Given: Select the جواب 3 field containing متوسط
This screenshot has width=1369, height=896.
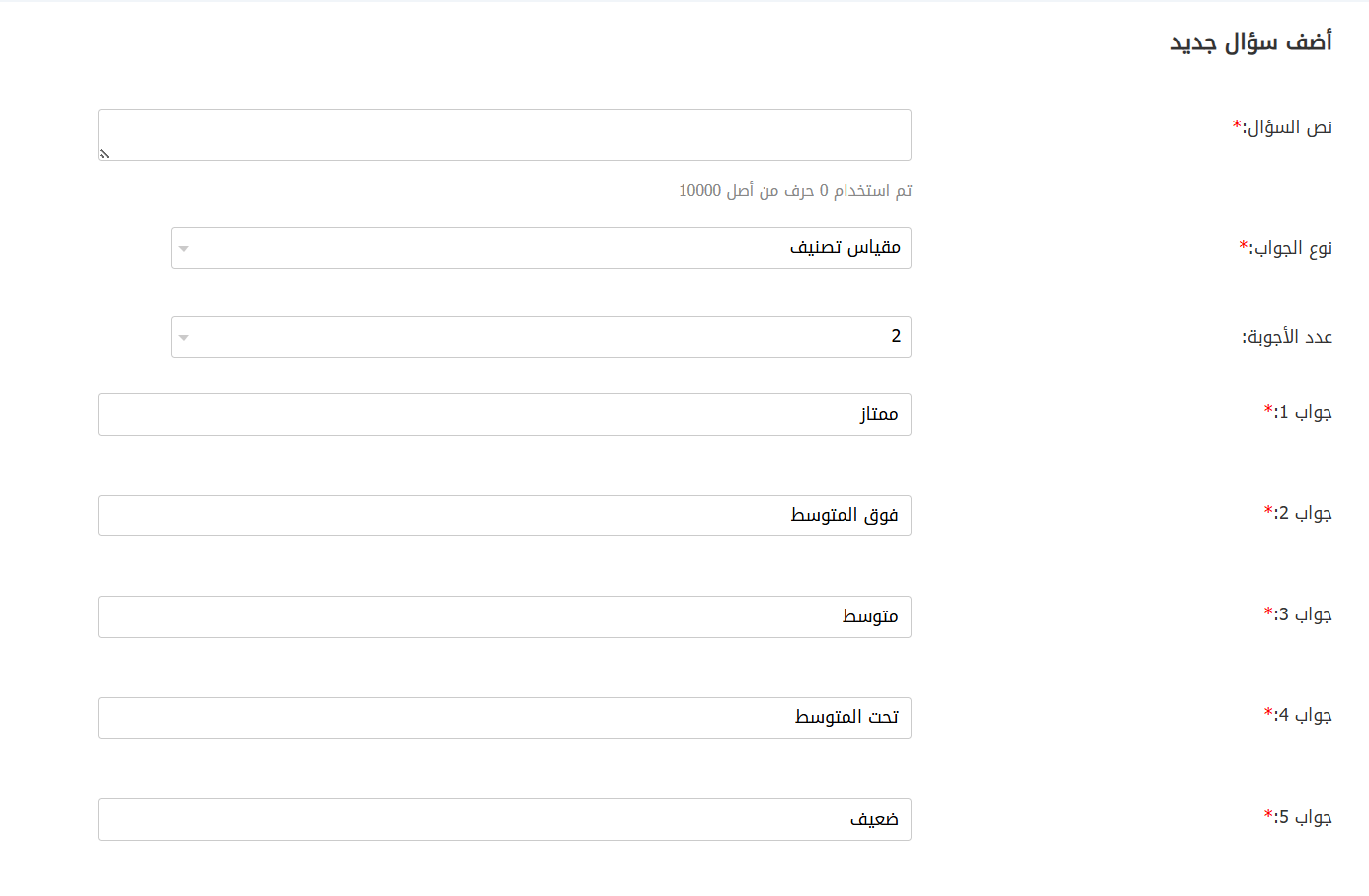Looking at the screenshot, I should pyautogui.click(x=504, y=617).
